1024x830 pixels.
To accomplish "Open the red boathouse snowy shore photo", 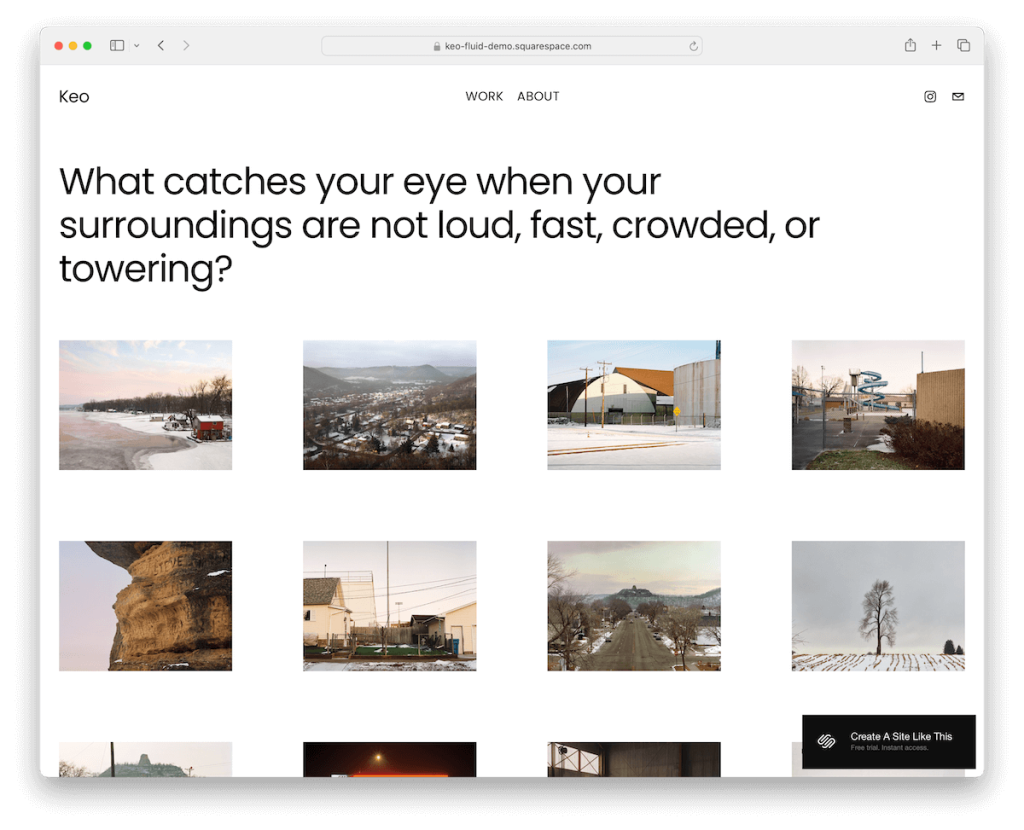I will click(x=145, y=405).
